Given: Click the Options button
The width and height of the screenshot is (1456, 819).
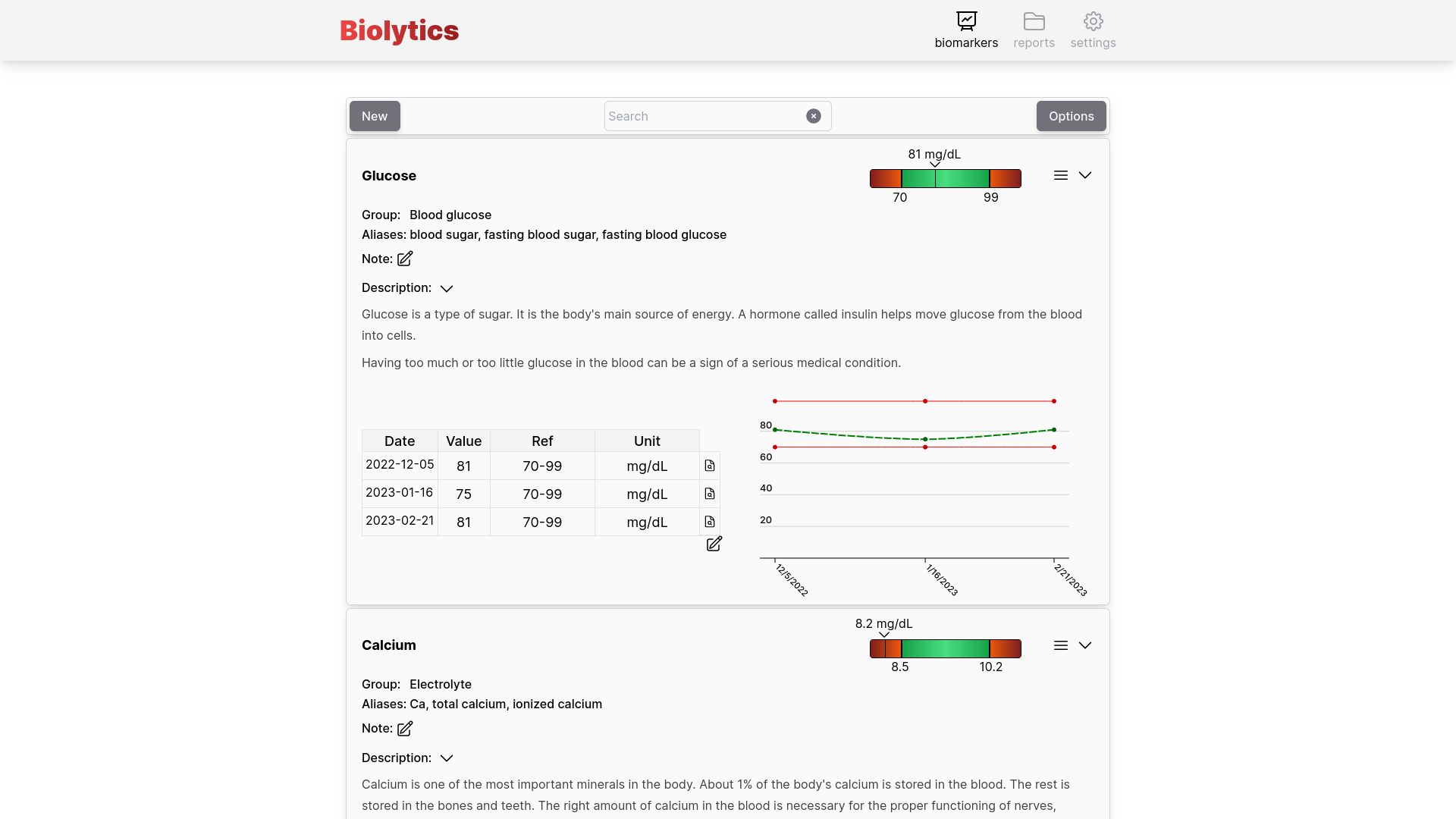Looking at the screenshot, I should tap(1071, 116).
